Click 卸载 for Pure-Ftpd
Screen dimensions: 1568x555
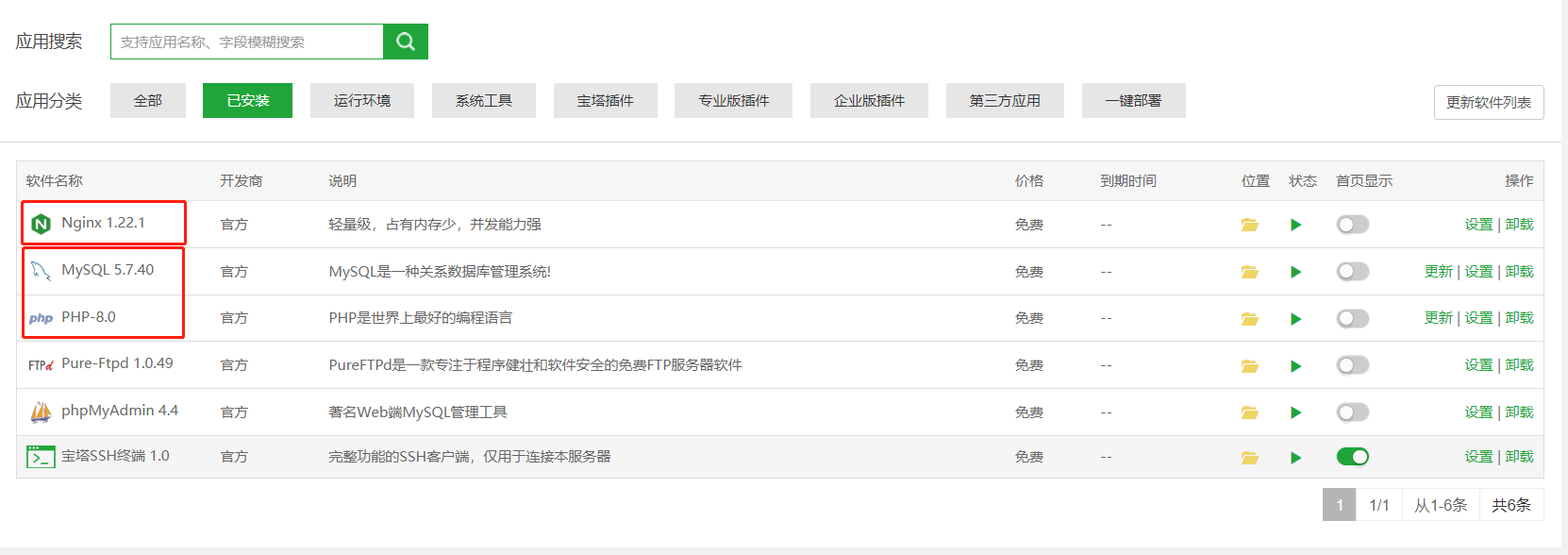[1519, 365]
